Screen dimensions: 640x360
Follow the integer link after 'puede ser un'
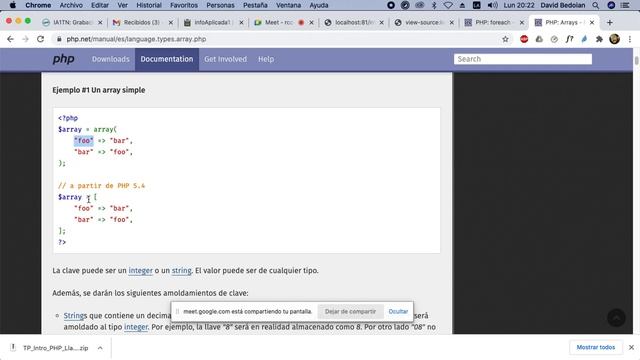140,271
